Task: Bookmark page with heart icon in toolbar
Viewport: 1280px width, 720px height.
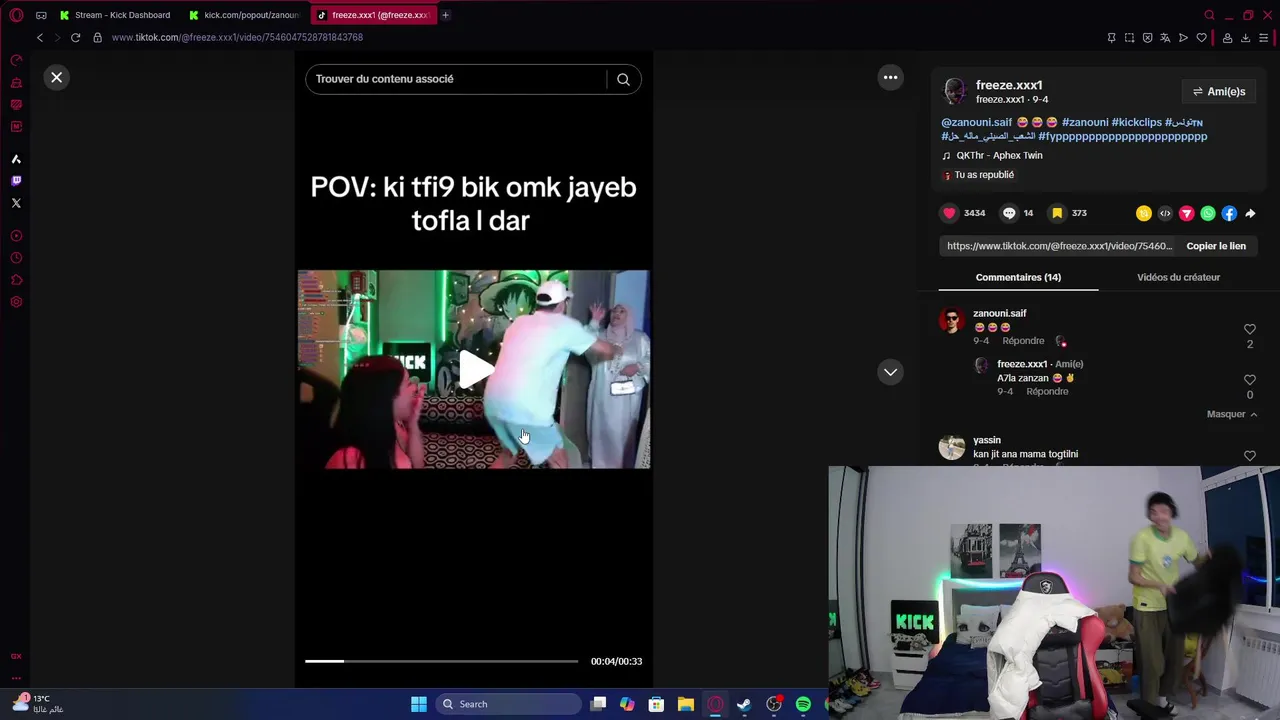Action: (1201, 38)
